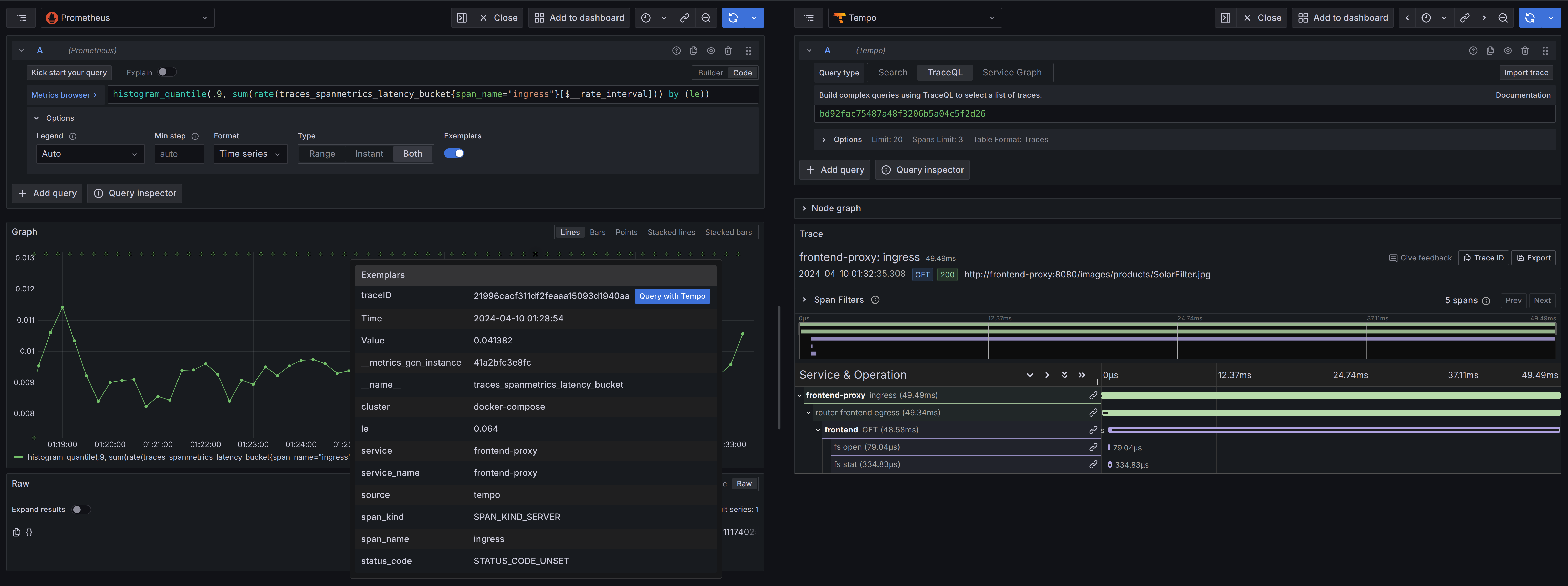The width and height of the screenshot is (1568, 586).
Task: Open the Legend Auto dropdown
Action: 89,154
